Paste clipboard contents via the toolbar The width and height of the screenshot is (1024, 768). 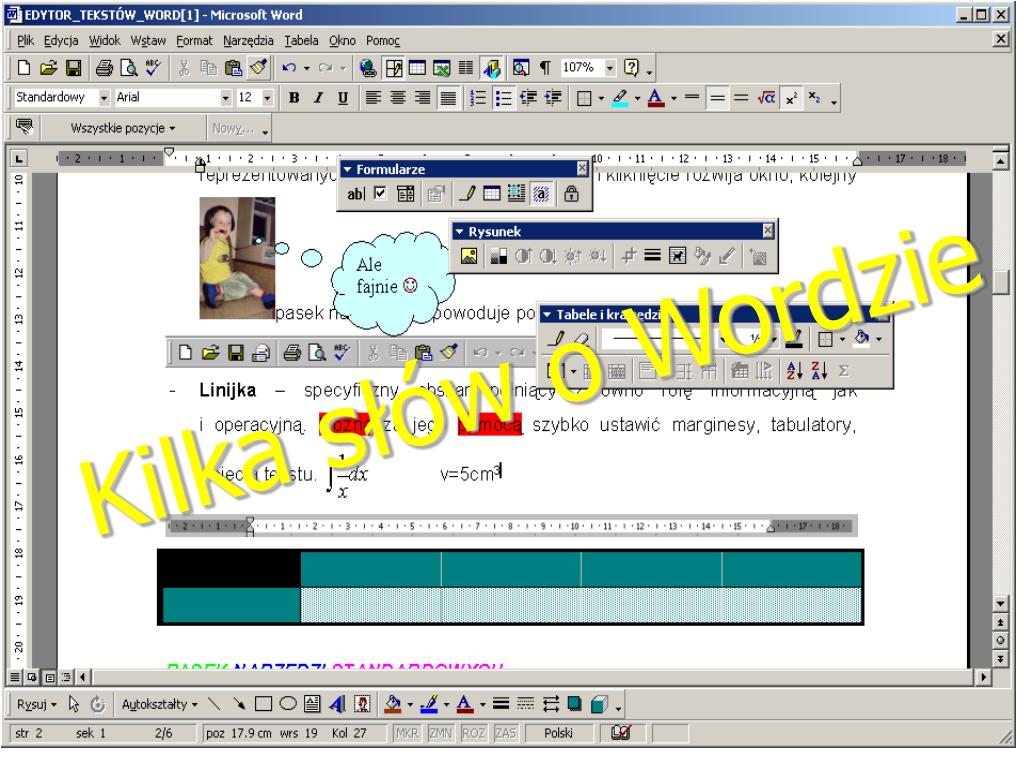tap(233, 68)
